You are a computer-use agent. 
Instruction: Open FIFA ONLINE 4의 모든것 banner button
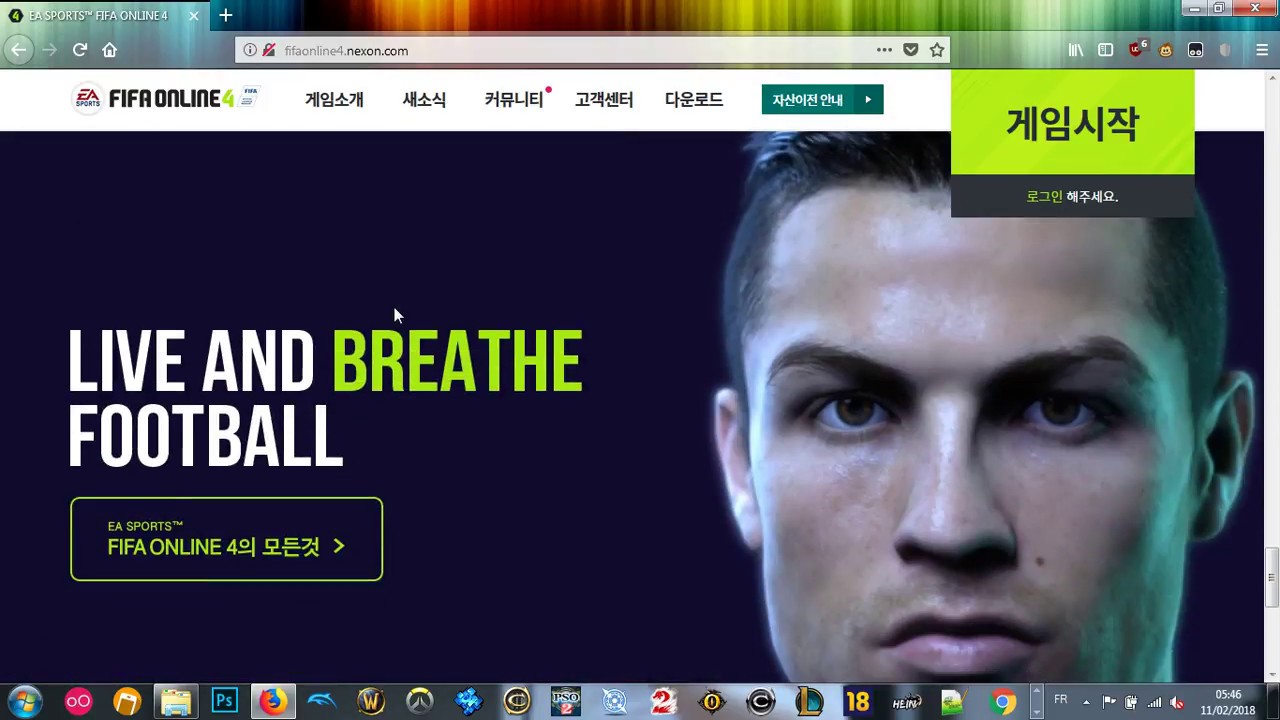tap(226, 539)
